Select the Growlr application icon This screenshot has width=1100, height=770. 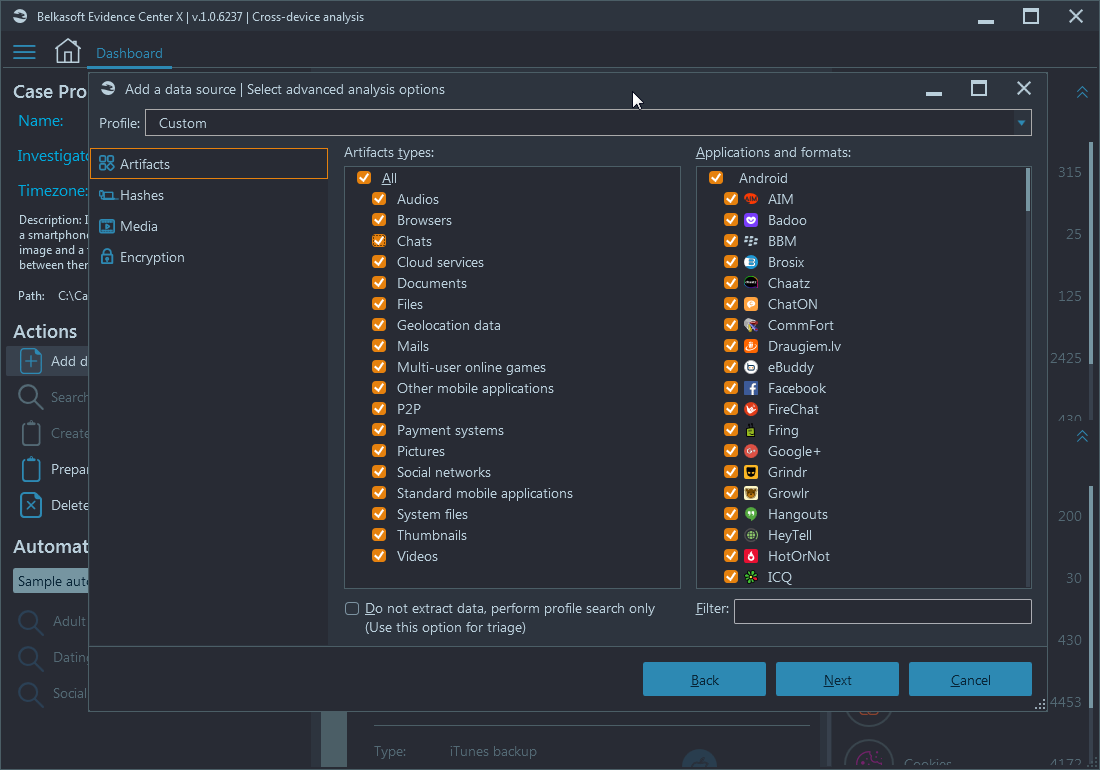(751, 494)
